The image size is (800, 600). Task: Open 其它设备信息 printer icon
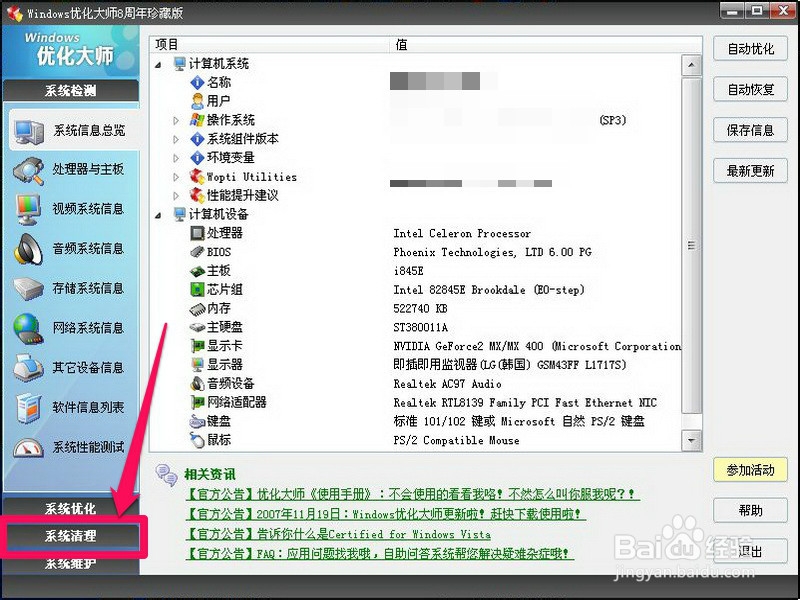pos(29,368)
